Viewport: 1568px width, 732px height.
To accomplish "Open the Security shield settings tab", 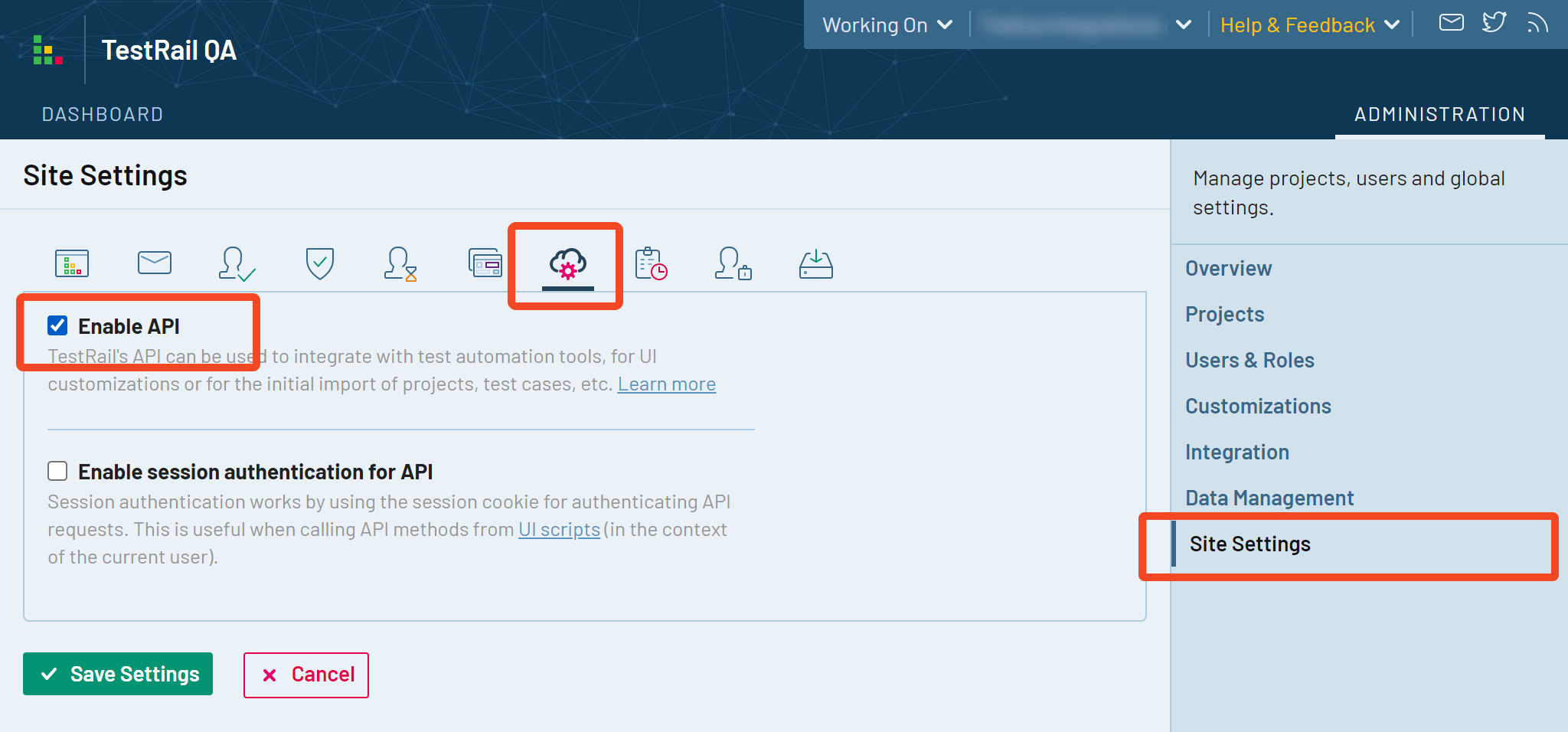I will click(320, 263).
